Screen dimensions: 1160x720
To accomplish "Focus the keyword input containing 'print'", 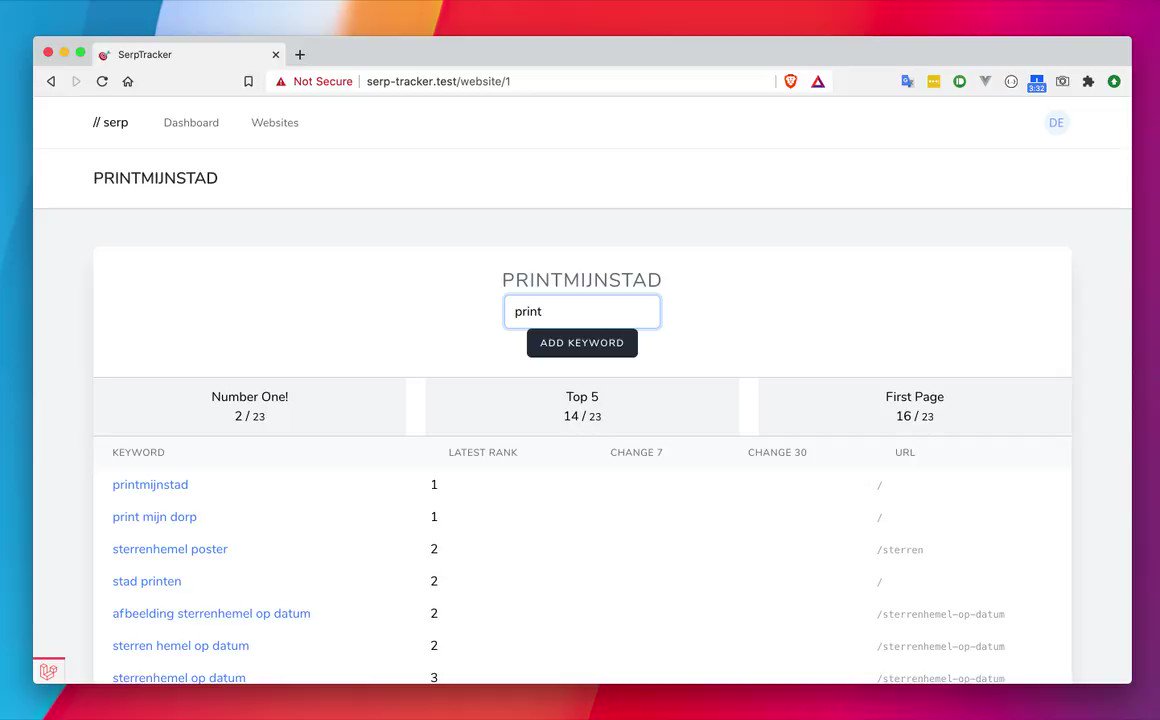I will click(582, 312).
